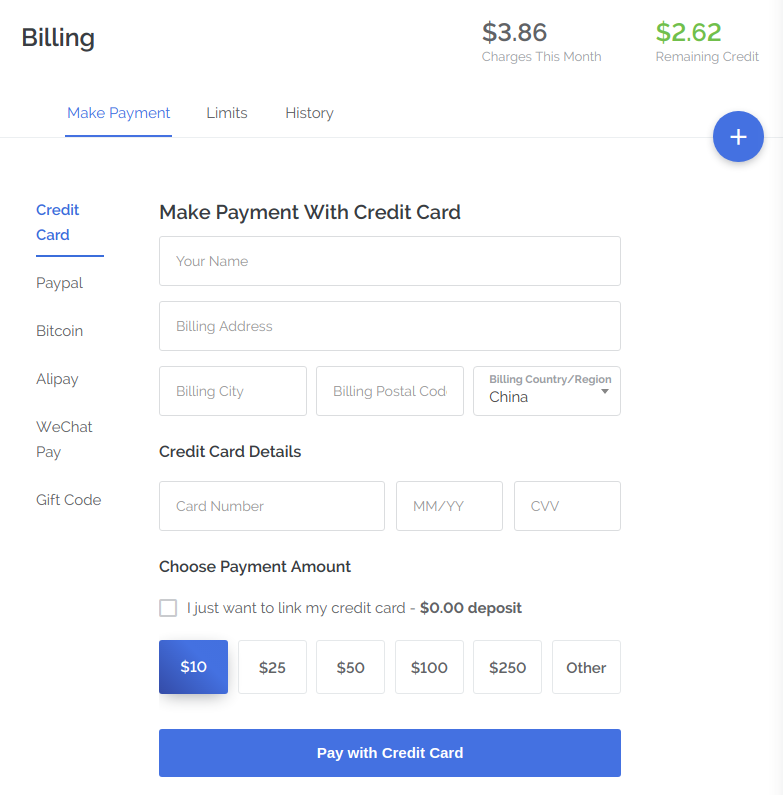Click into the Card Number field

click(271, 506)
